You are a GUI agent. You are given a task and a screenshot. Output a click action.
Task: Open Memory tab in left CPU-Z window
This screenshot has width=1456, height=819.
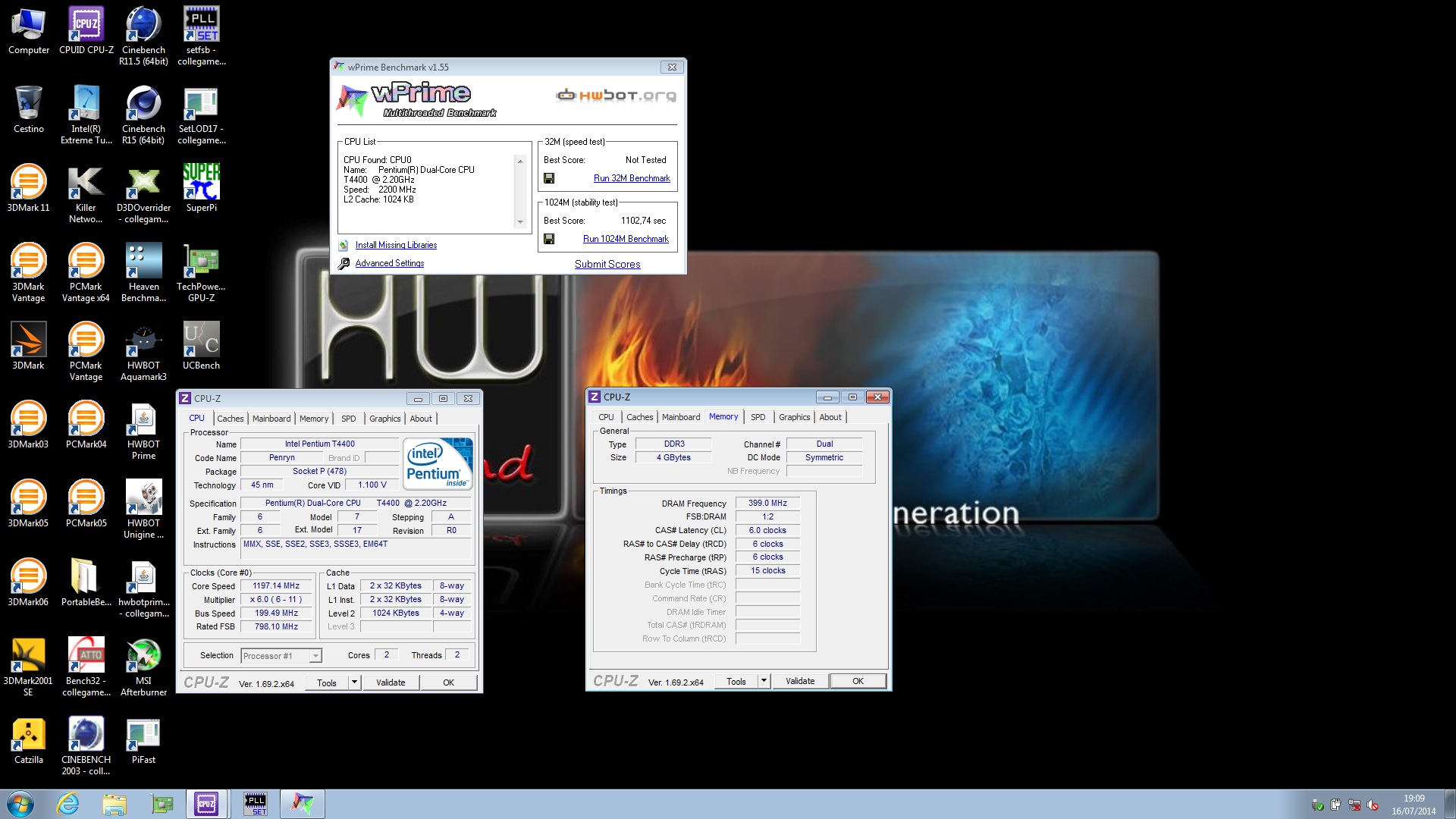314,419
